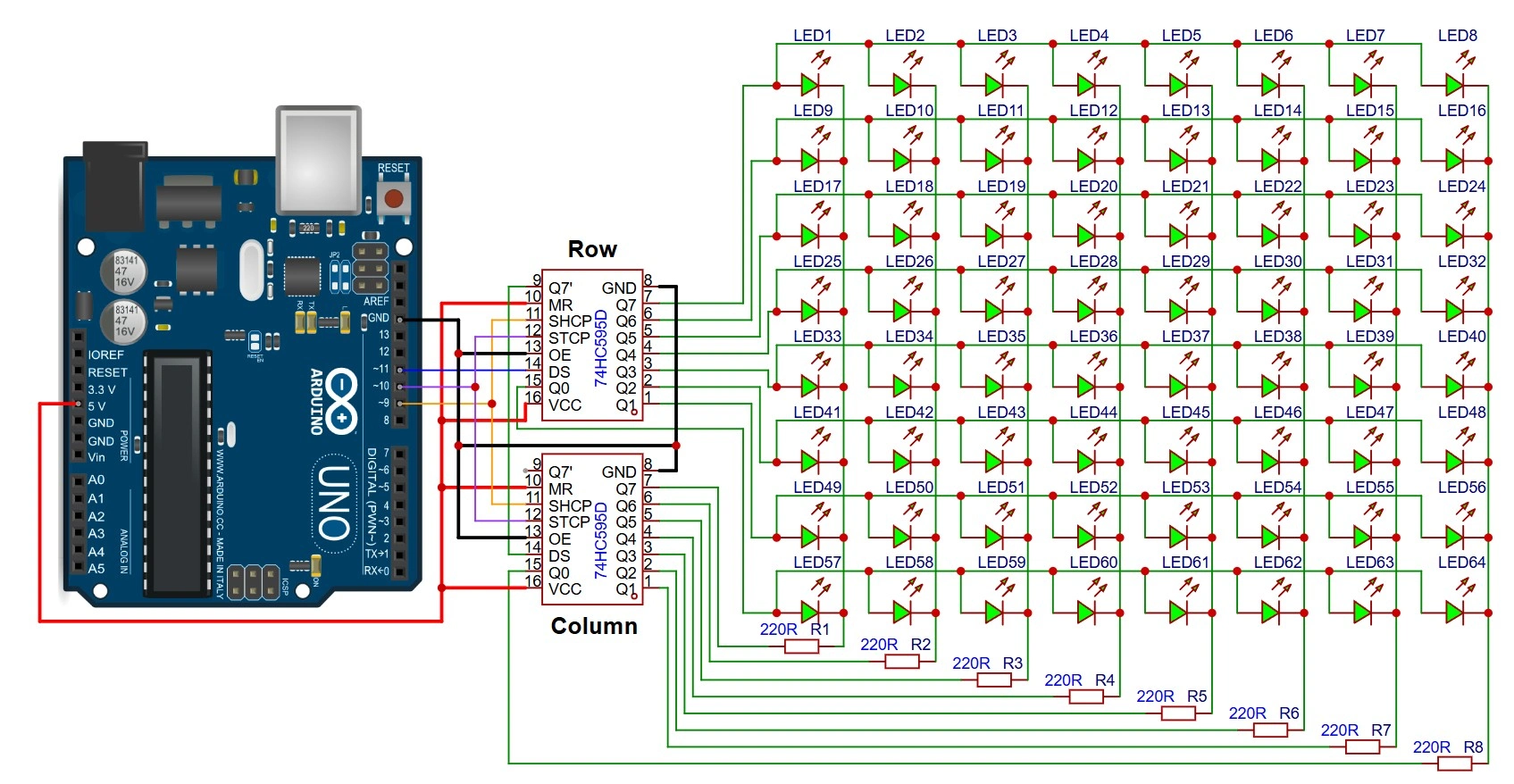Click the LED1 diode symbol
Screen dimensions: 1514x784
click(810, 85)
